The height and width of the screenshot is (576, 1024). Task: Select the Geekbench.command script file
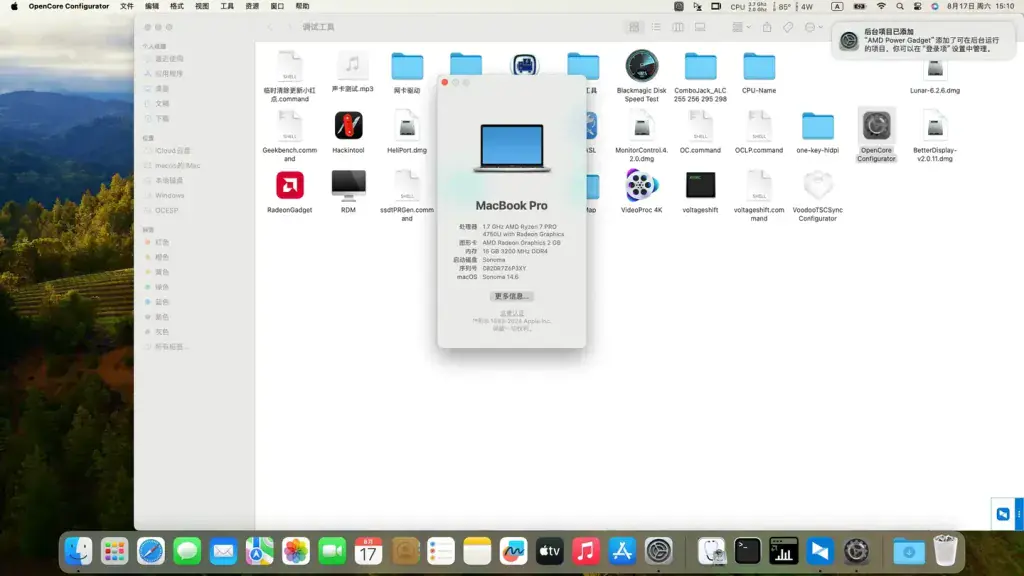click(x=289, y=125)
